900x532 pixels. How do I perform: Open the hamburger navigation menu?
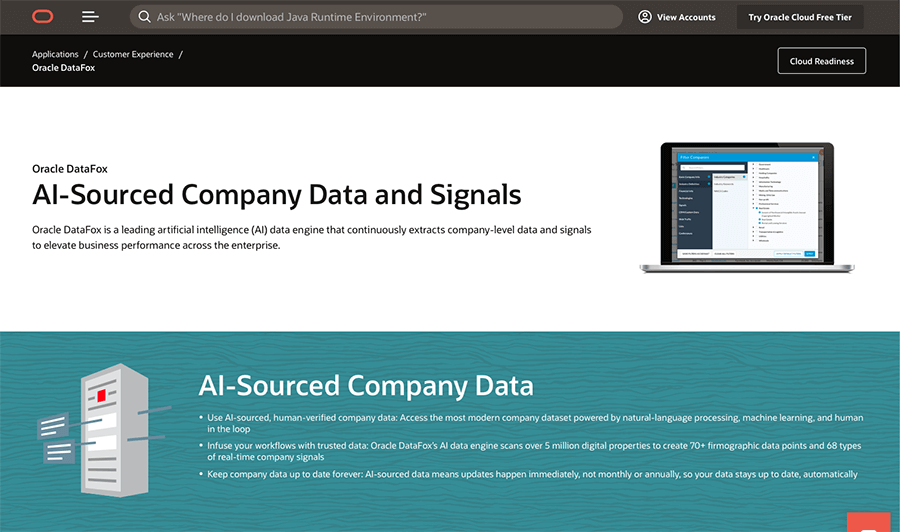pyautogui.click(x=90, y=17)
